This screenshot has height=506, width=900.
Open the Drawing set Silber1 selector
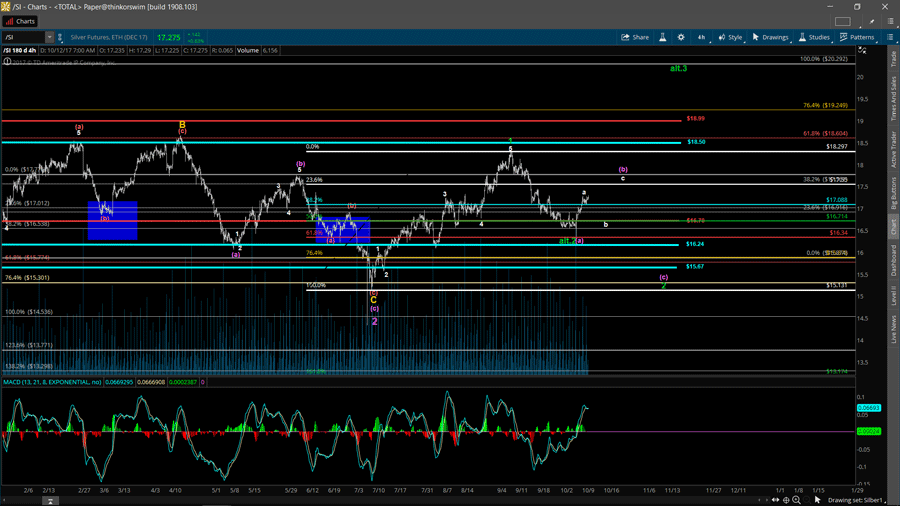[855, 500]
